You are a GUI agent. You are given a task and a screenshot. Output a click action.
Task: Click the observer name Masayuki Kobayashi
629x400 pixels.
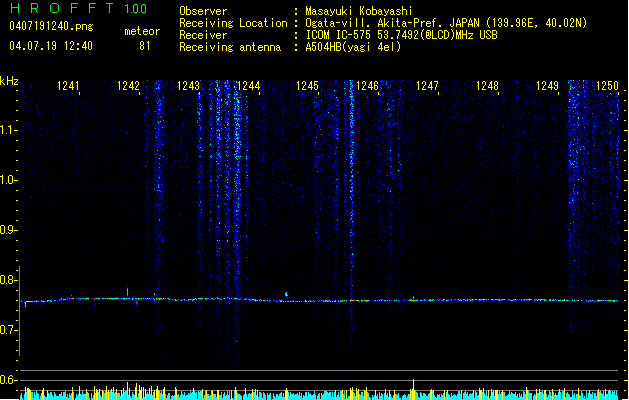[x=359, y=11]
